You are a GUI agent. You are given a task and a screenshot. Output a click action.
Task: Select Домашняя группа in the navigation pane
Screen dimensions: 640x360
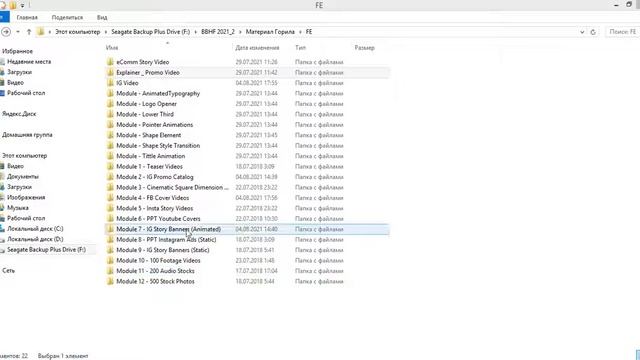point(27,135)
